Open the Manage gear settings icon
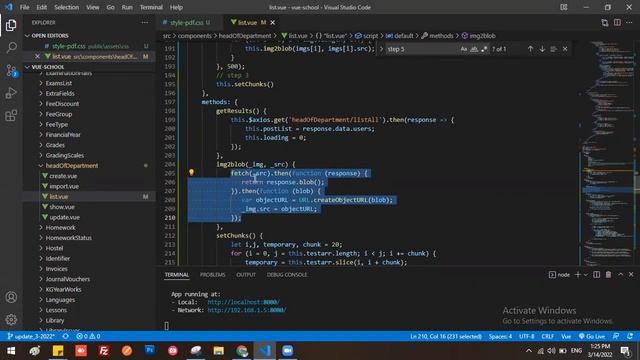 coord(11,319)
